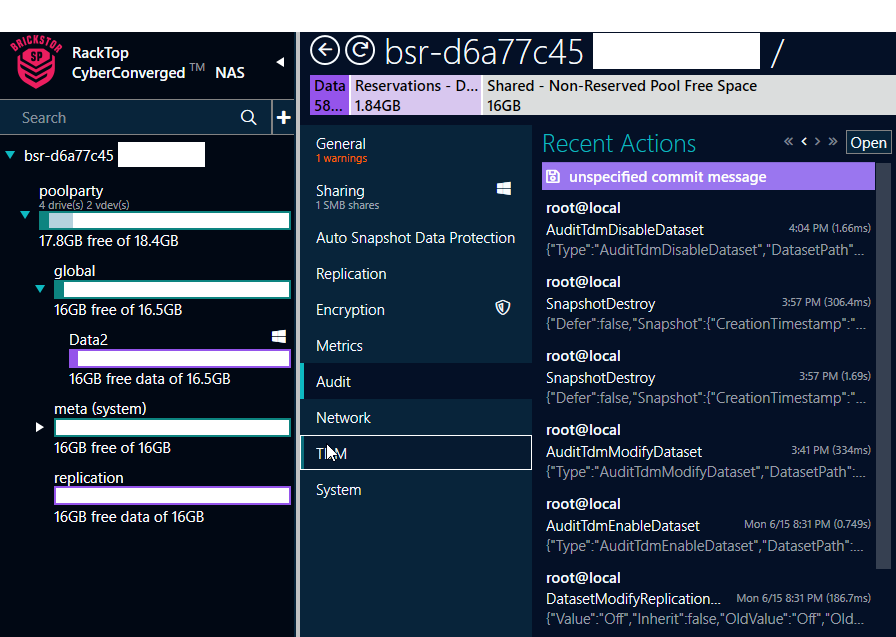Expand the meta (system) node
The image size is (896, 637).
point(39,427)
